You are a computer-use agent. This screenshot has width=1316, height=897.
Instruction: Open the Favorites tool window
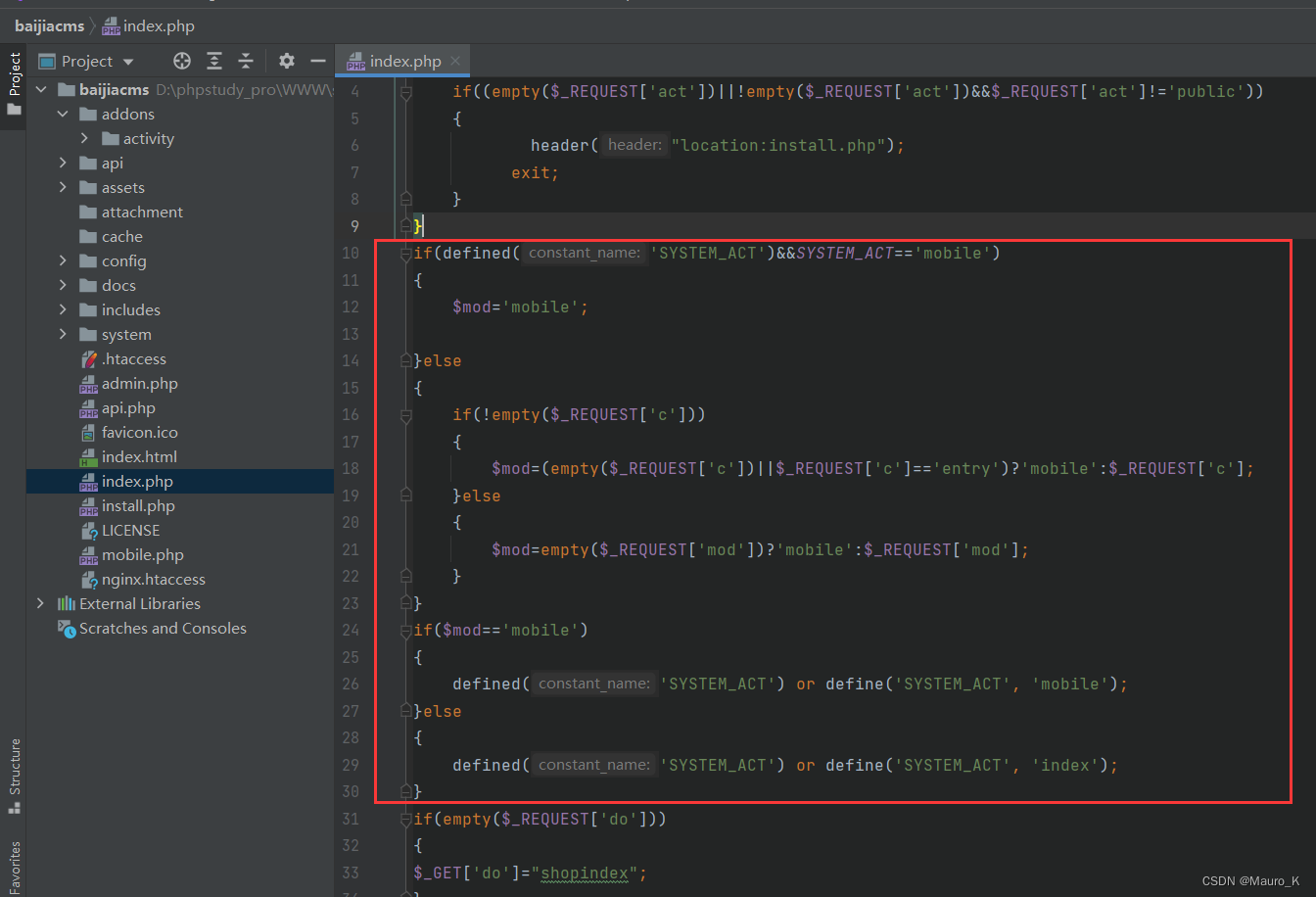click(14, 867)
